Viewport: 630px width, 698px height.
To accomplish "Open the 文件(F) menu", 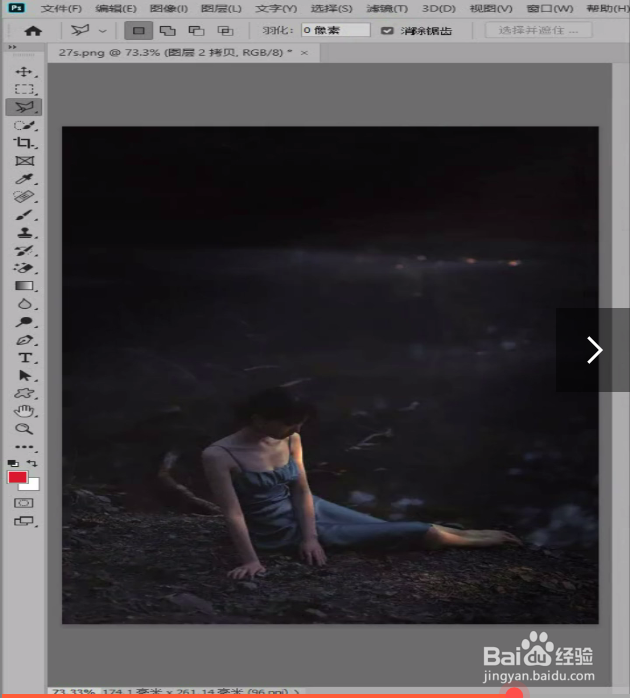I will (x=61, y=8).
